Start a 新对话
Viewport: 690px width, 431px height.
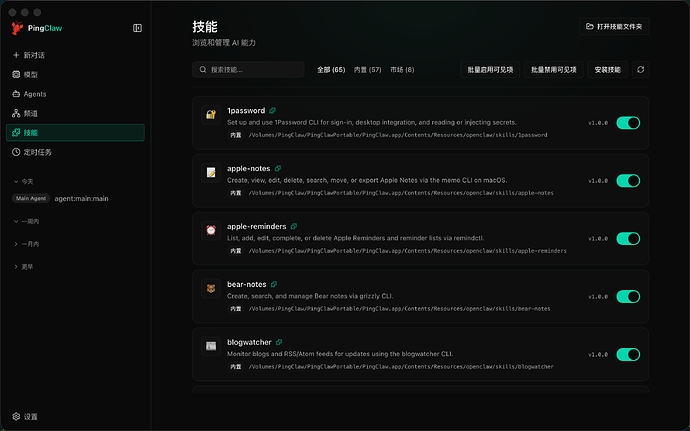(x=75, y=55)
